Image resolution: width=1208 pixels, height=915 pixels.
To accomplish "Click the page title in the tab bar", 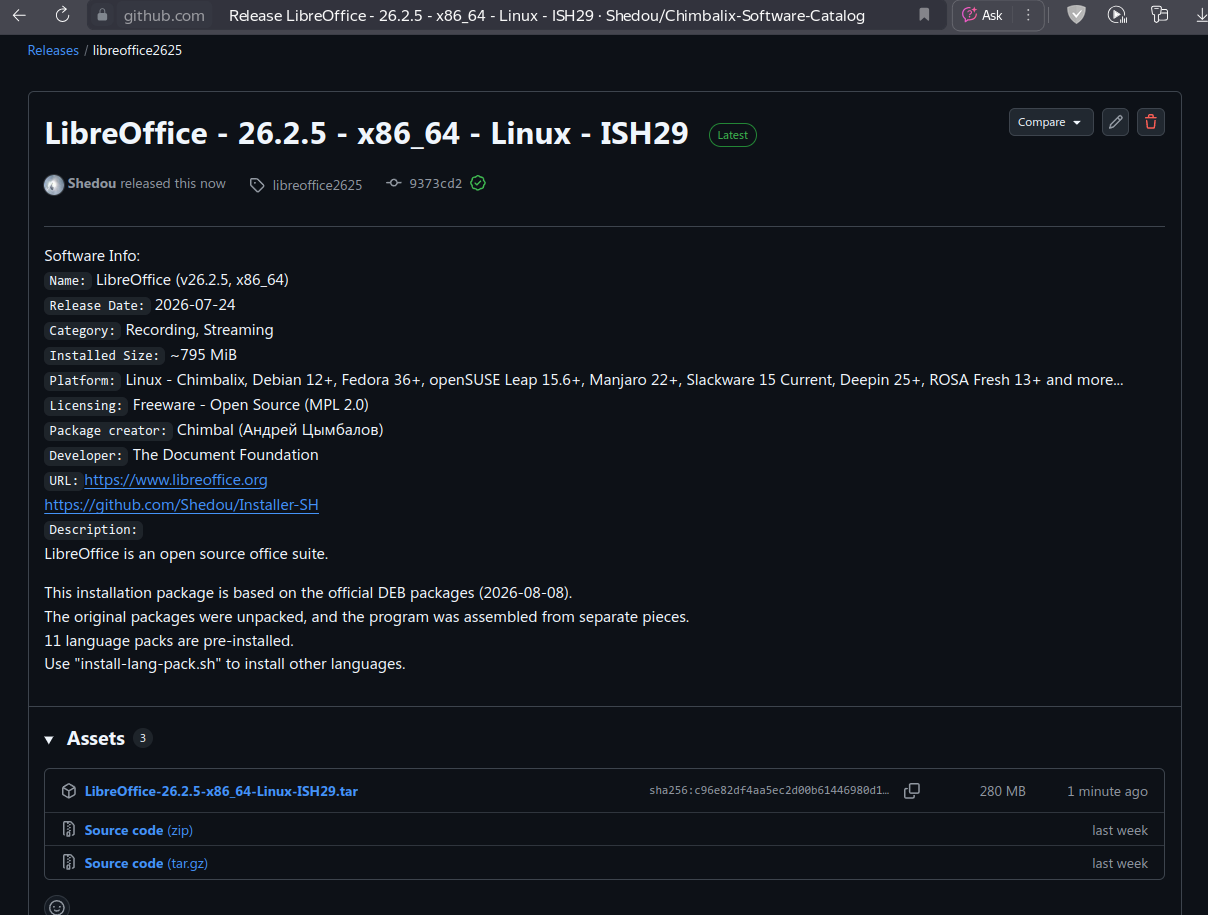I will coord(547,15).
